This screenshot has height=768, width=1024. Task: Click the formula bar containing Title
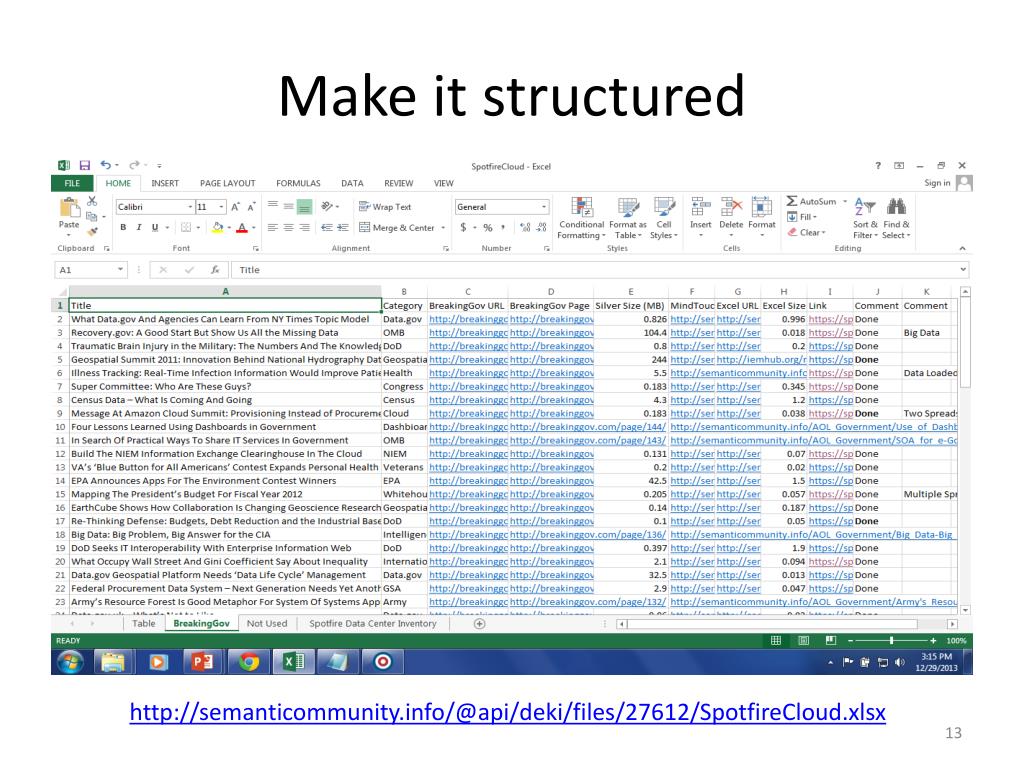598,270
